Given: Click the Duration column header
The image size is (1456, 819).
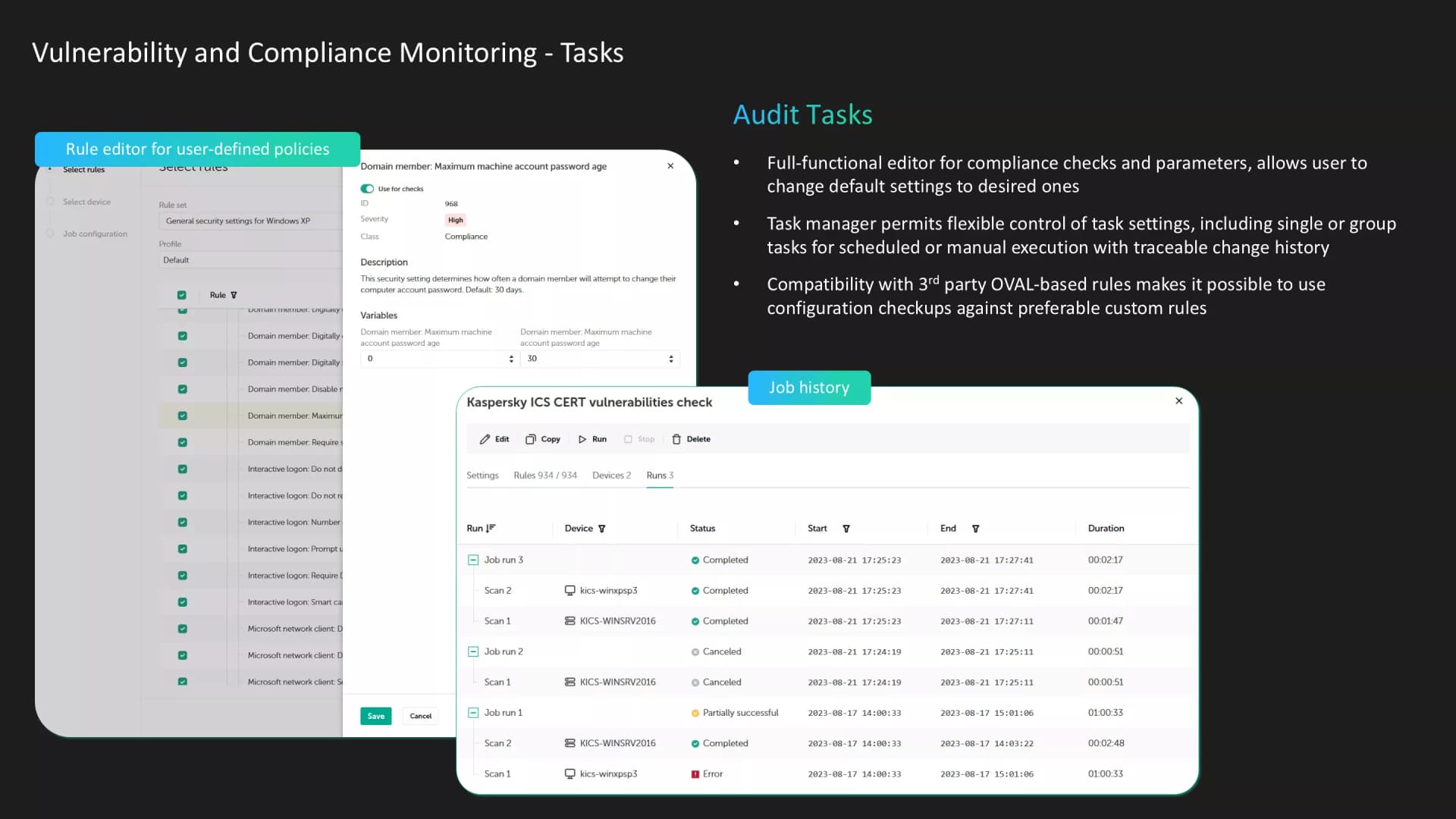Looking at the screenshot, I should (1106, 529).
